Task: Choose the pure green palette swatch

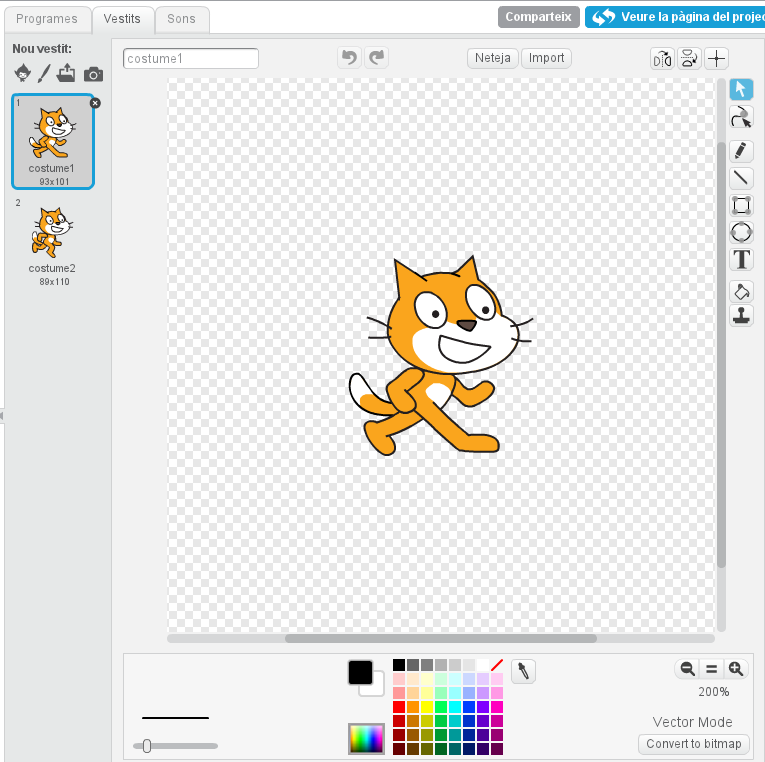Action: 441,707
